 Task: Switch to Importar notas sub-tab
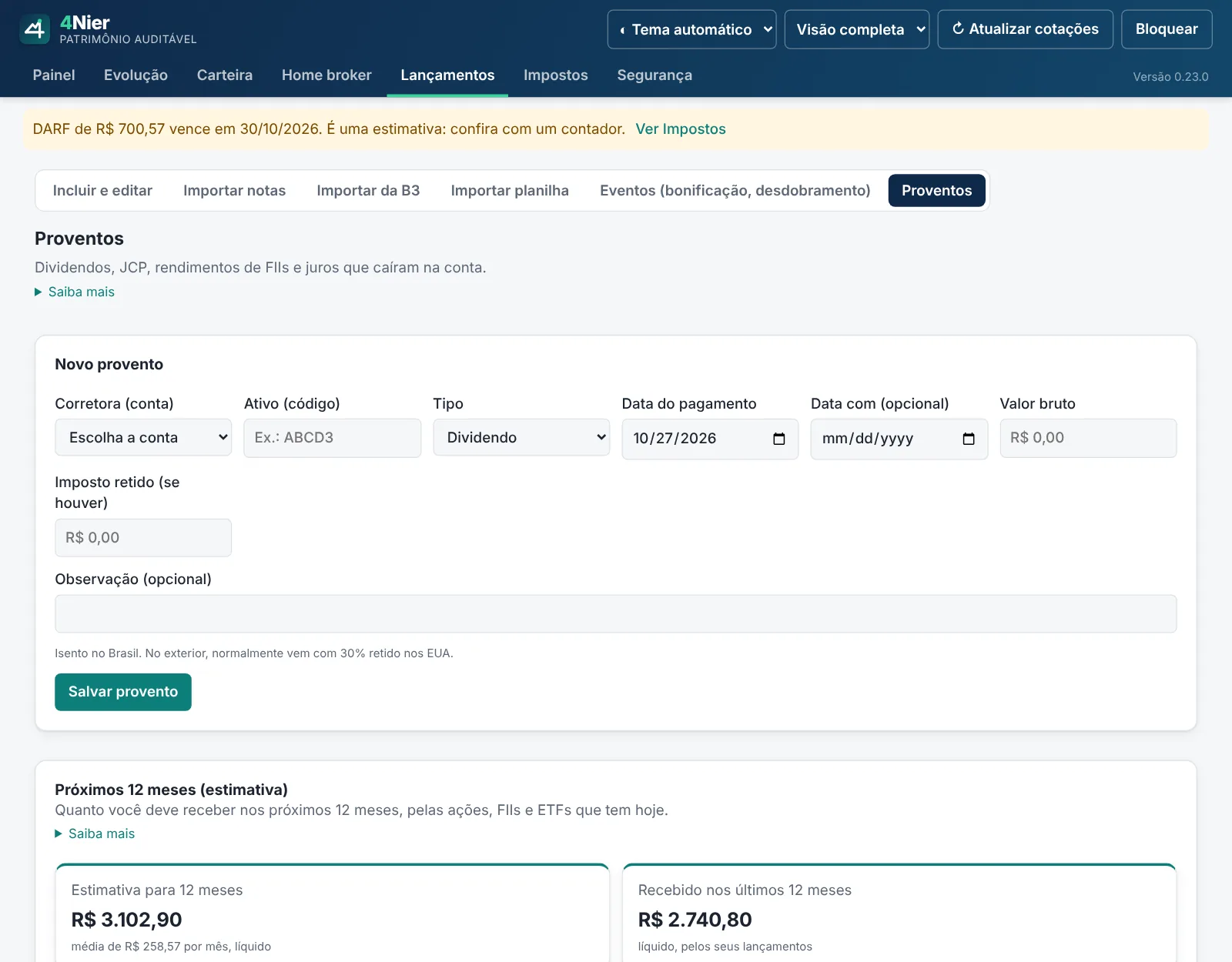[234, 190]
